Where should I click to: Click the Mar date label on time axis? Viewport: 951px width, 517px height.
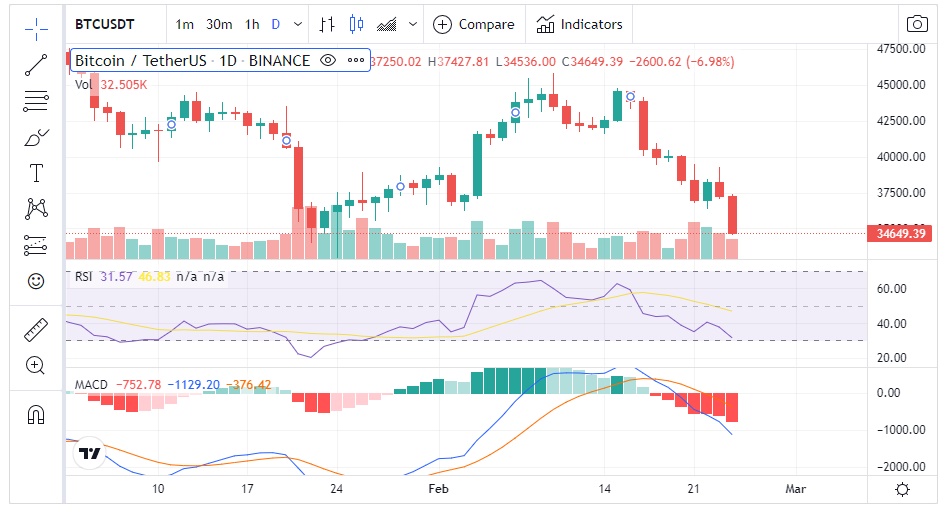(795, 488)
